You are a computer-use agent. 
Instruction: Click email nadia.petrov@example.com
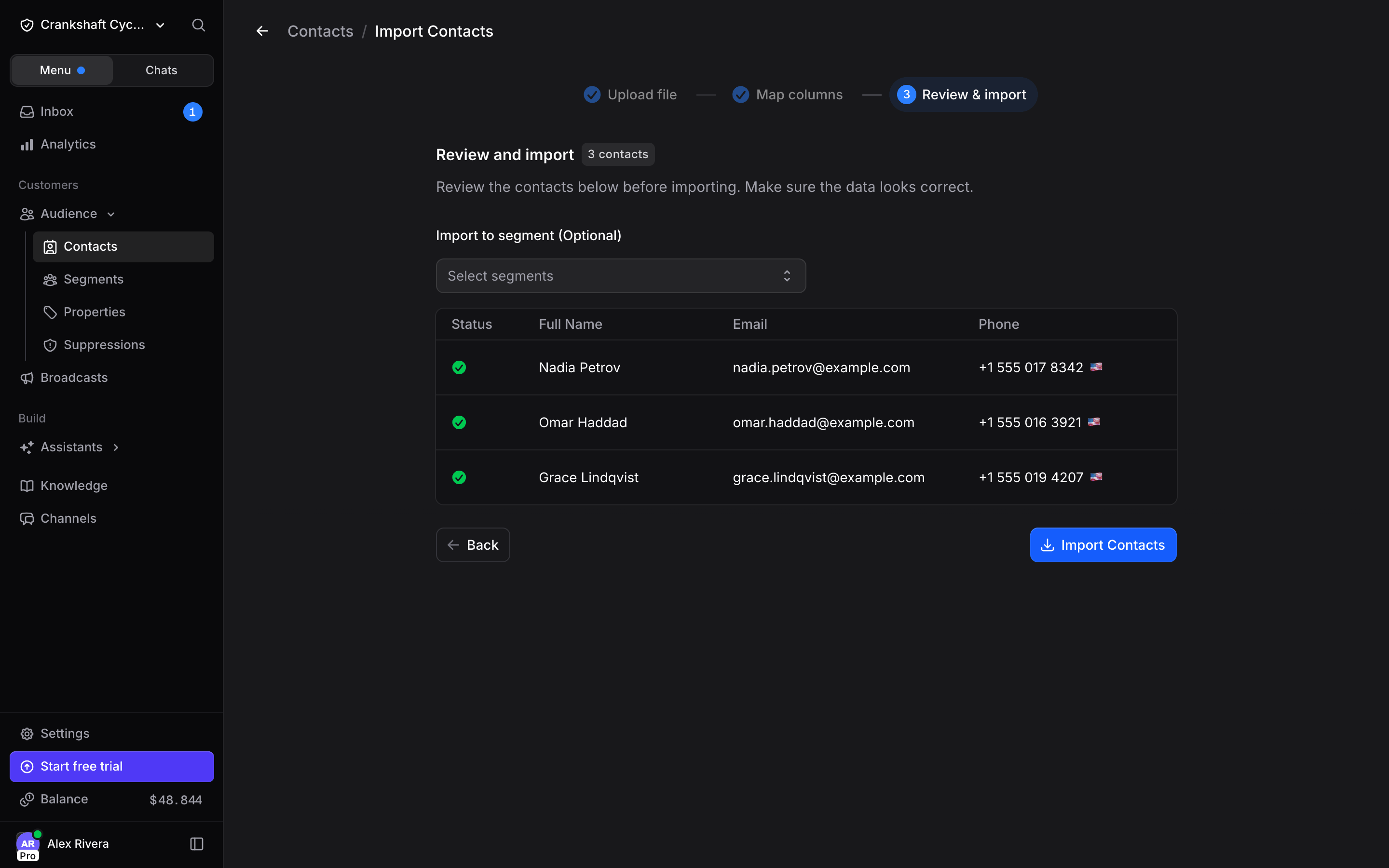[821, 367]
